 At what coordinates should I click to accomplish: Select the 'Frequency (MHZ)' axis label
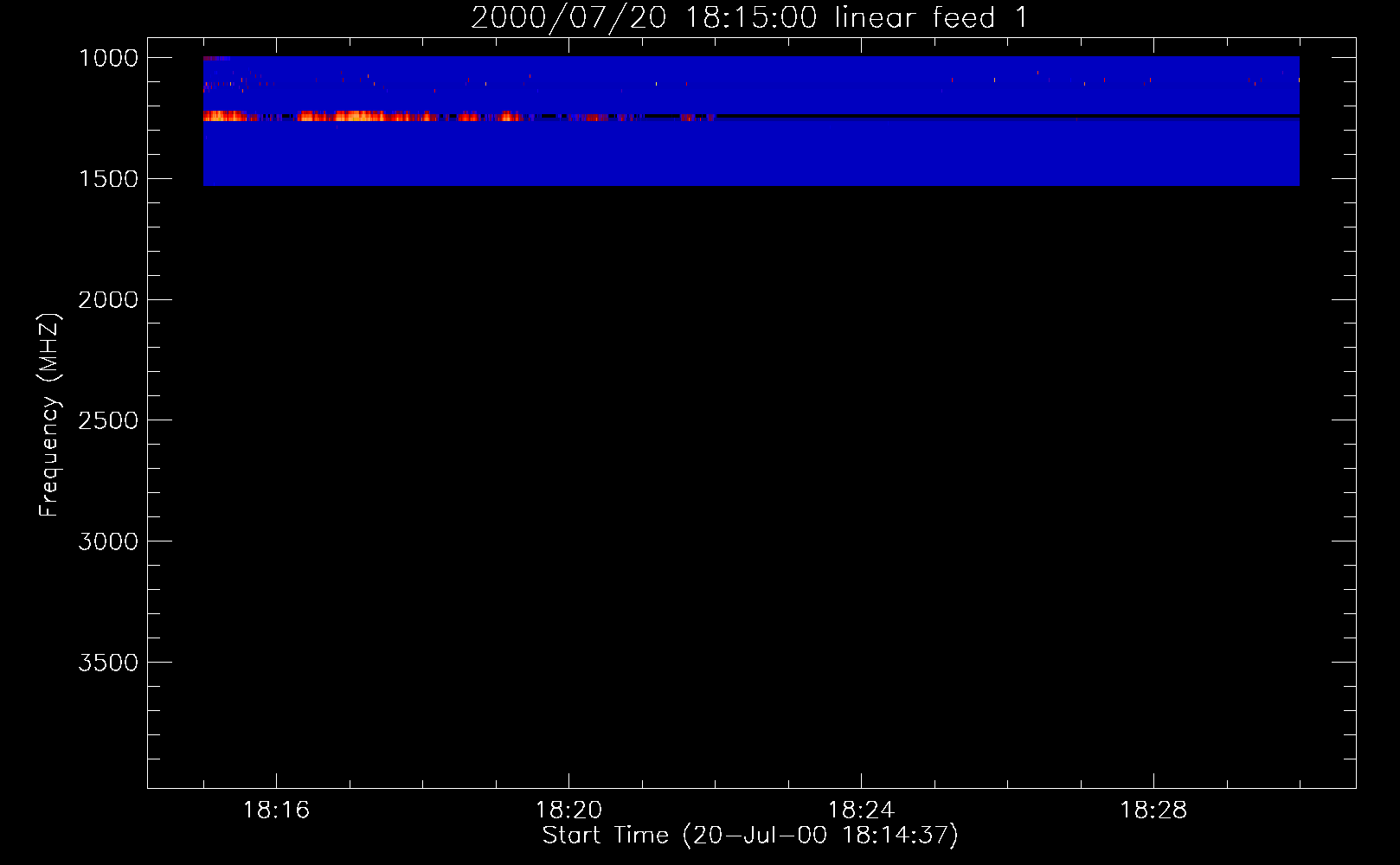[x=49, y=415]
